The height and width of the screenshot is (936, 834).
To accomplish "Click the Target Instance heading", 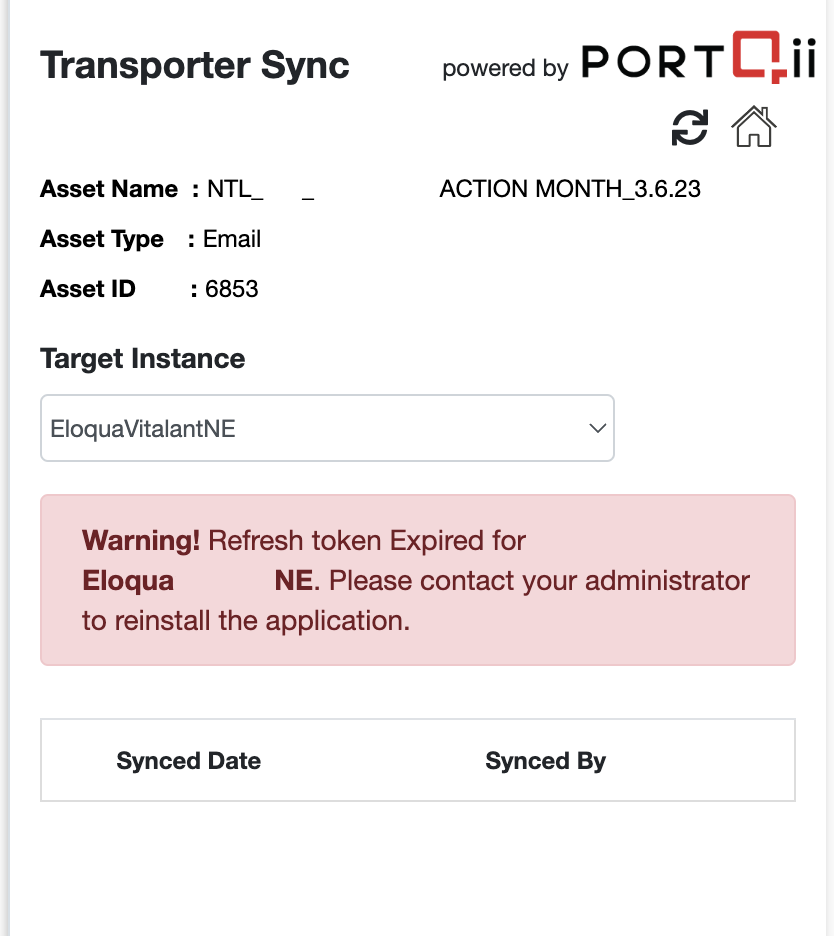I will 143,359.
